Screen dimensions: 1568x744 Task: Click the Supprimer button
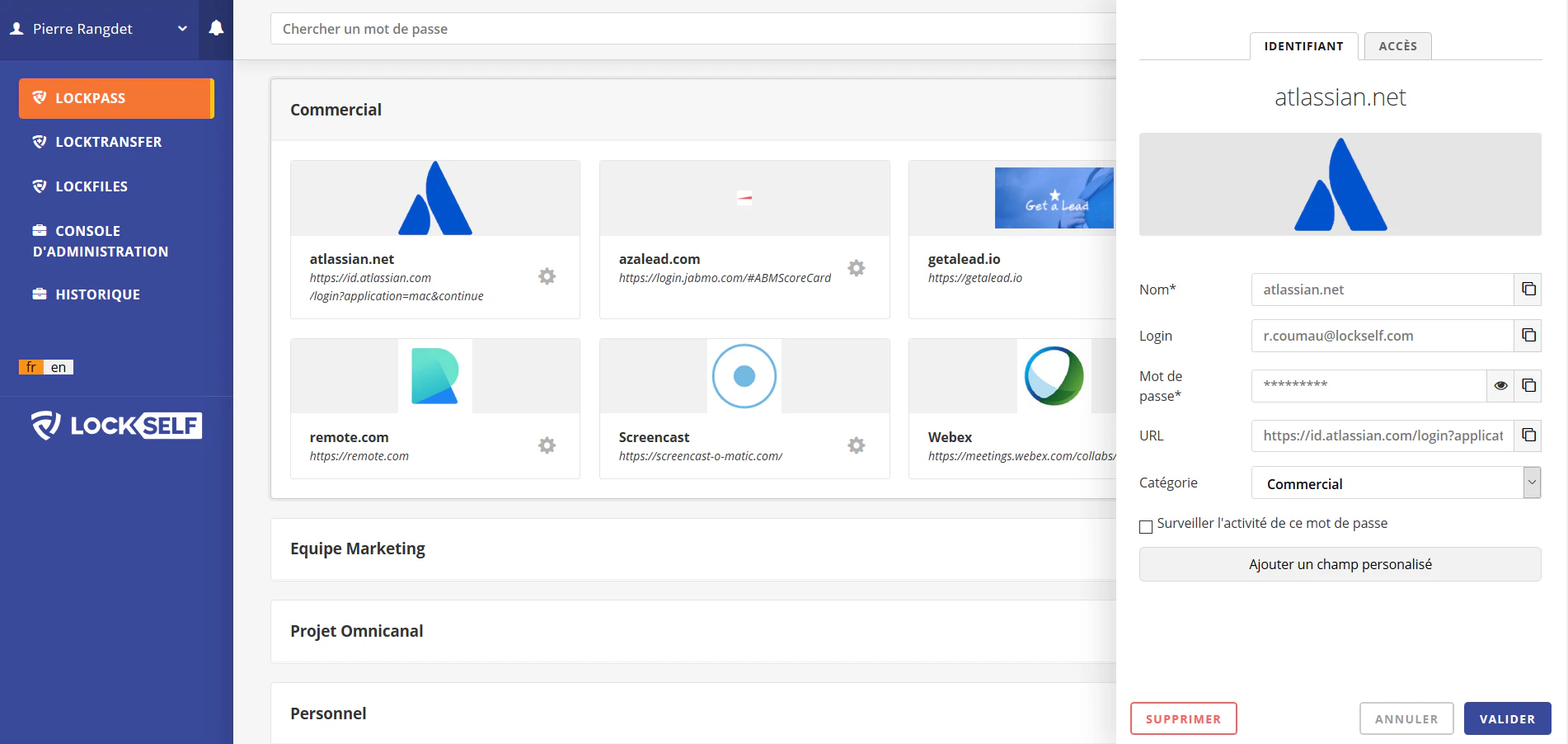[x=1183, y=718]
